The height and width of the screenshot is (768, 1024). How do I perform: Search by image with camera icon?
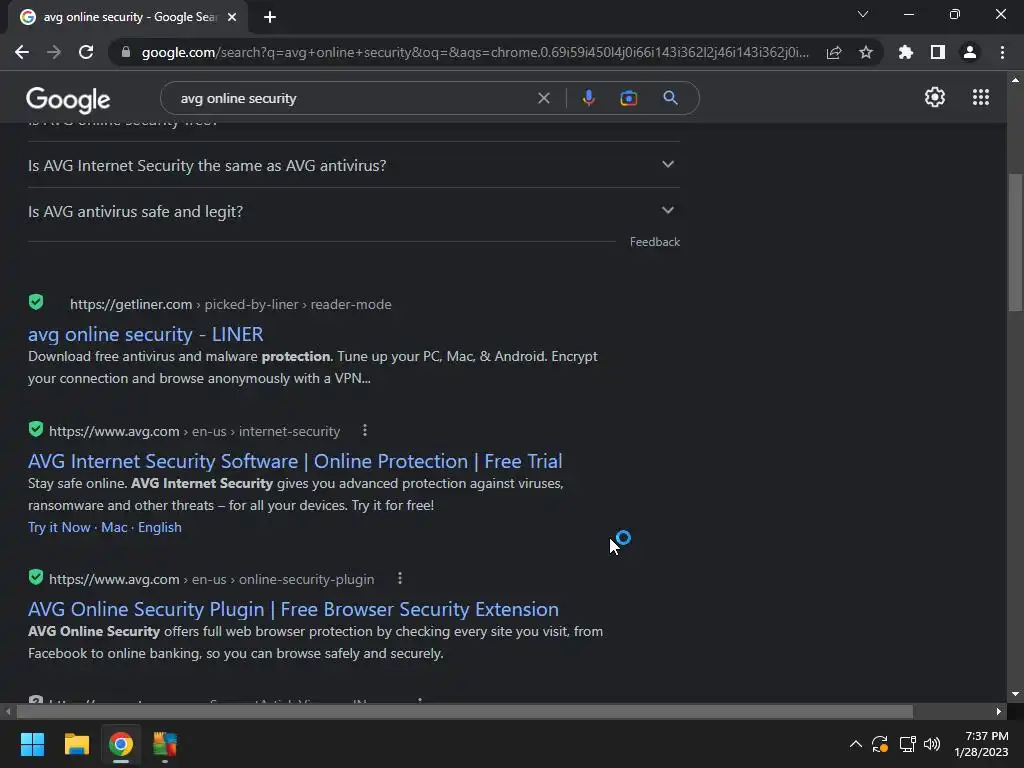click(628, 98)
